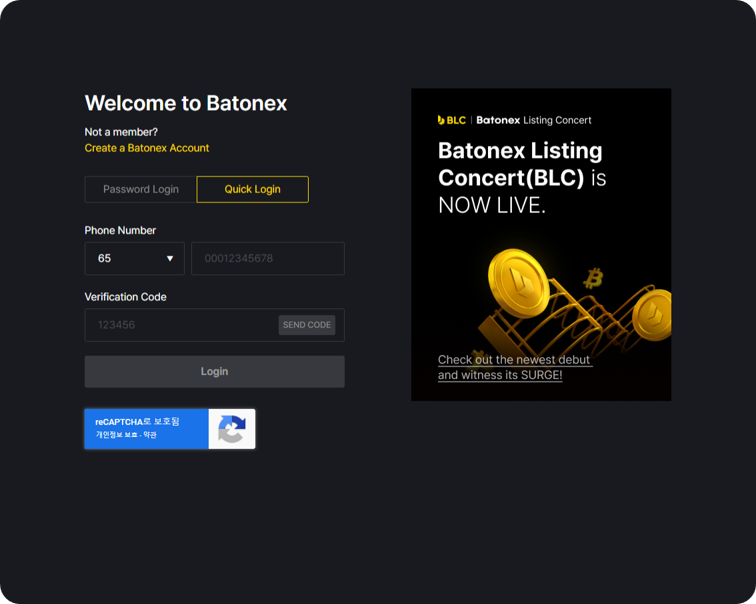Click the SEND CODE button
756x604 pixels.
307,325
